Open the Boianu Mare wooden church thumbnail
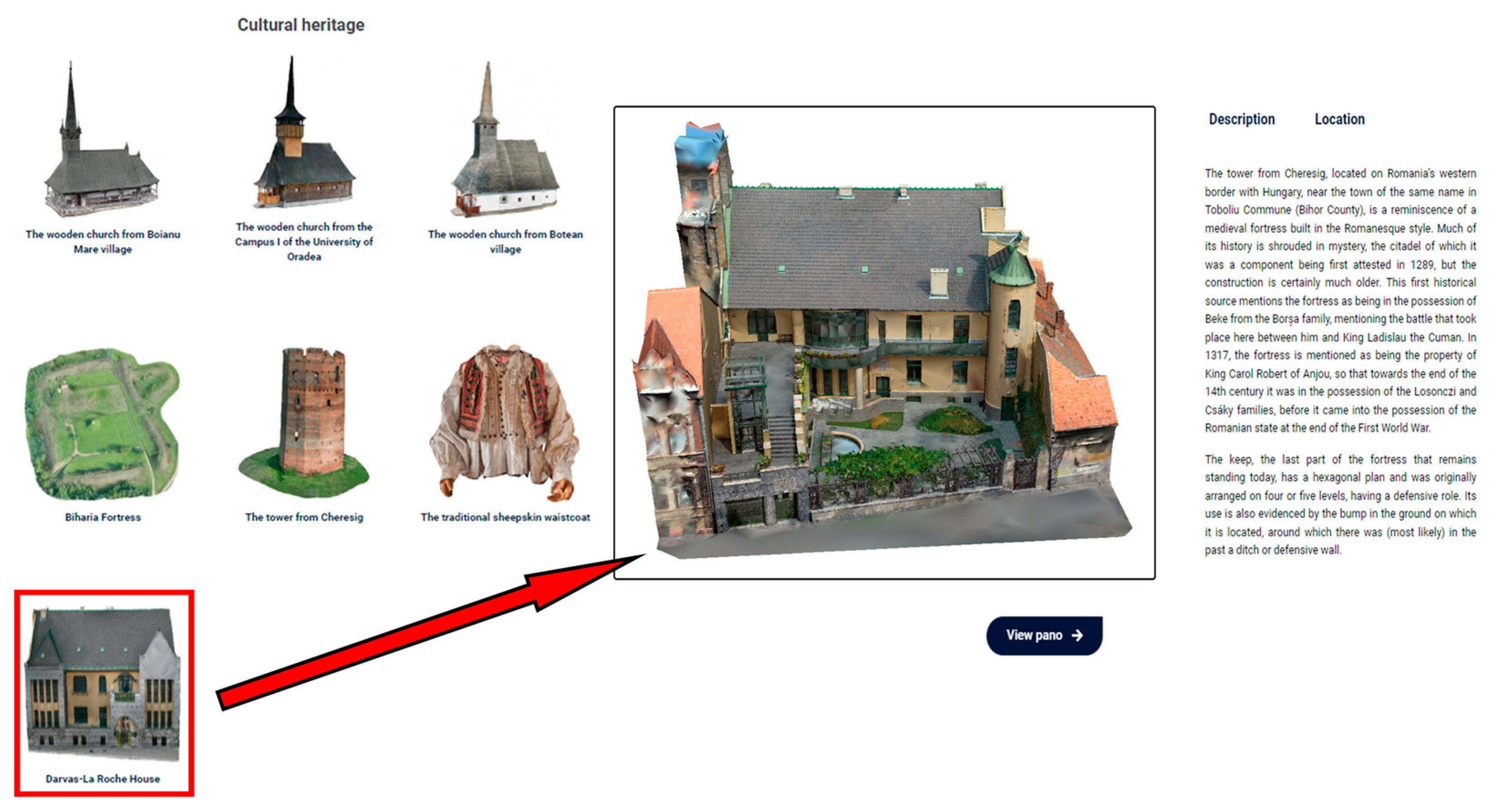The height and width of the screenshot is (812, 1489). 101,140
